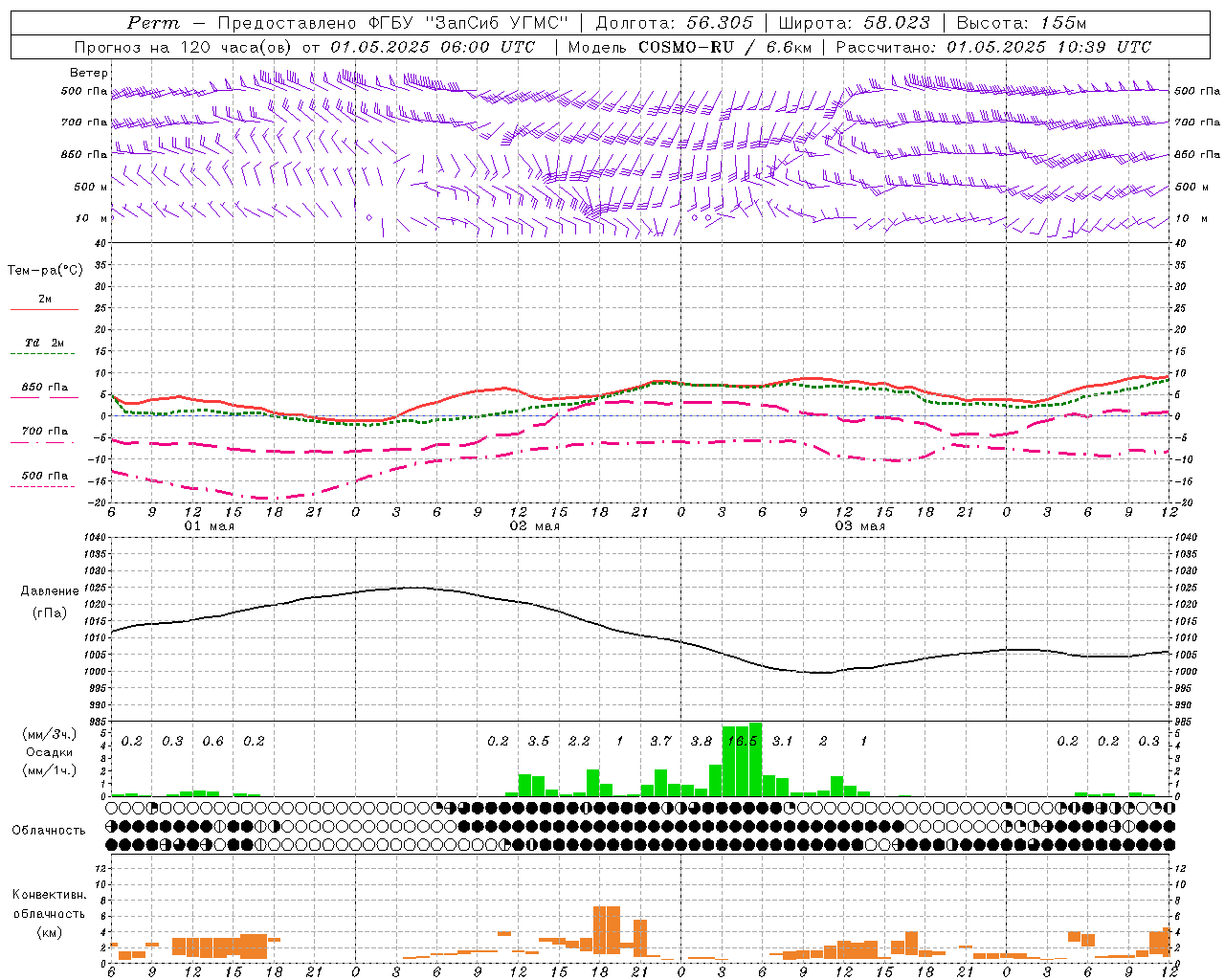
Task: Click the "Конвективн." convective cloud label
Action: click(49, 895)
